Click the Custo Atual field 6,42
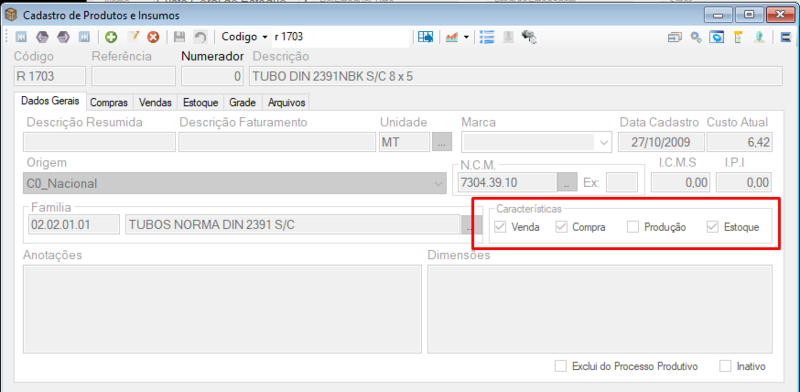 (x=740, y=142)
